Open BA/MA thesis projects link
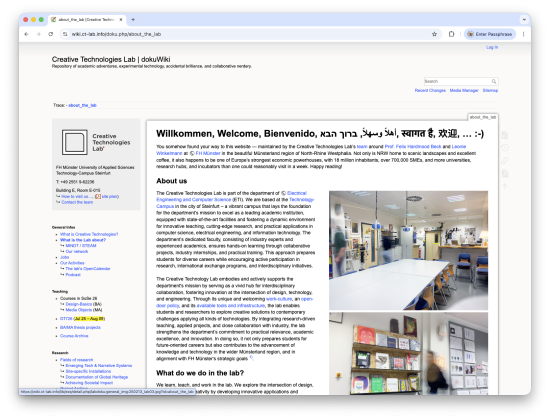The image size is (550, 420). click(80, 327)
